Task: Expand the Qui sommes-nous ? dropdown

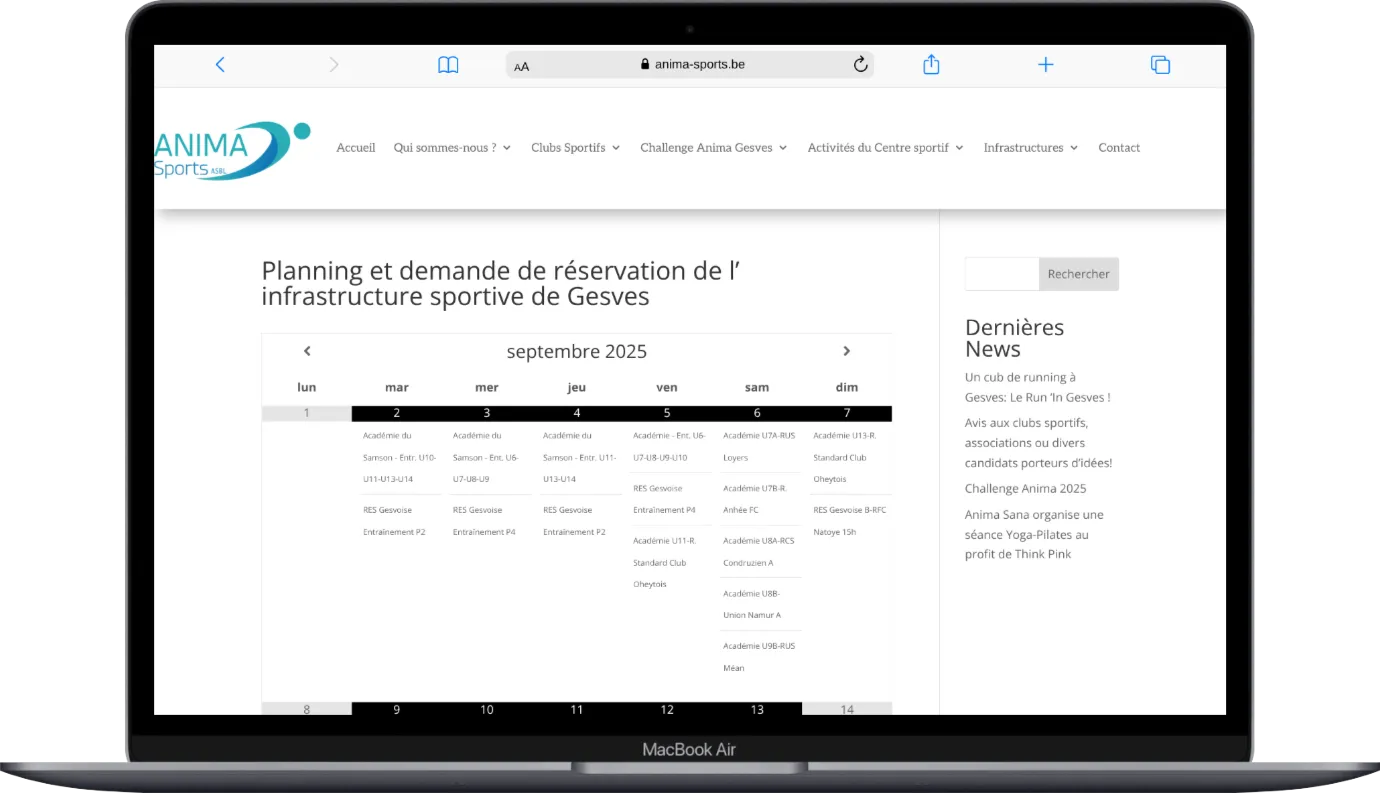Action: [x=452, y=147]
